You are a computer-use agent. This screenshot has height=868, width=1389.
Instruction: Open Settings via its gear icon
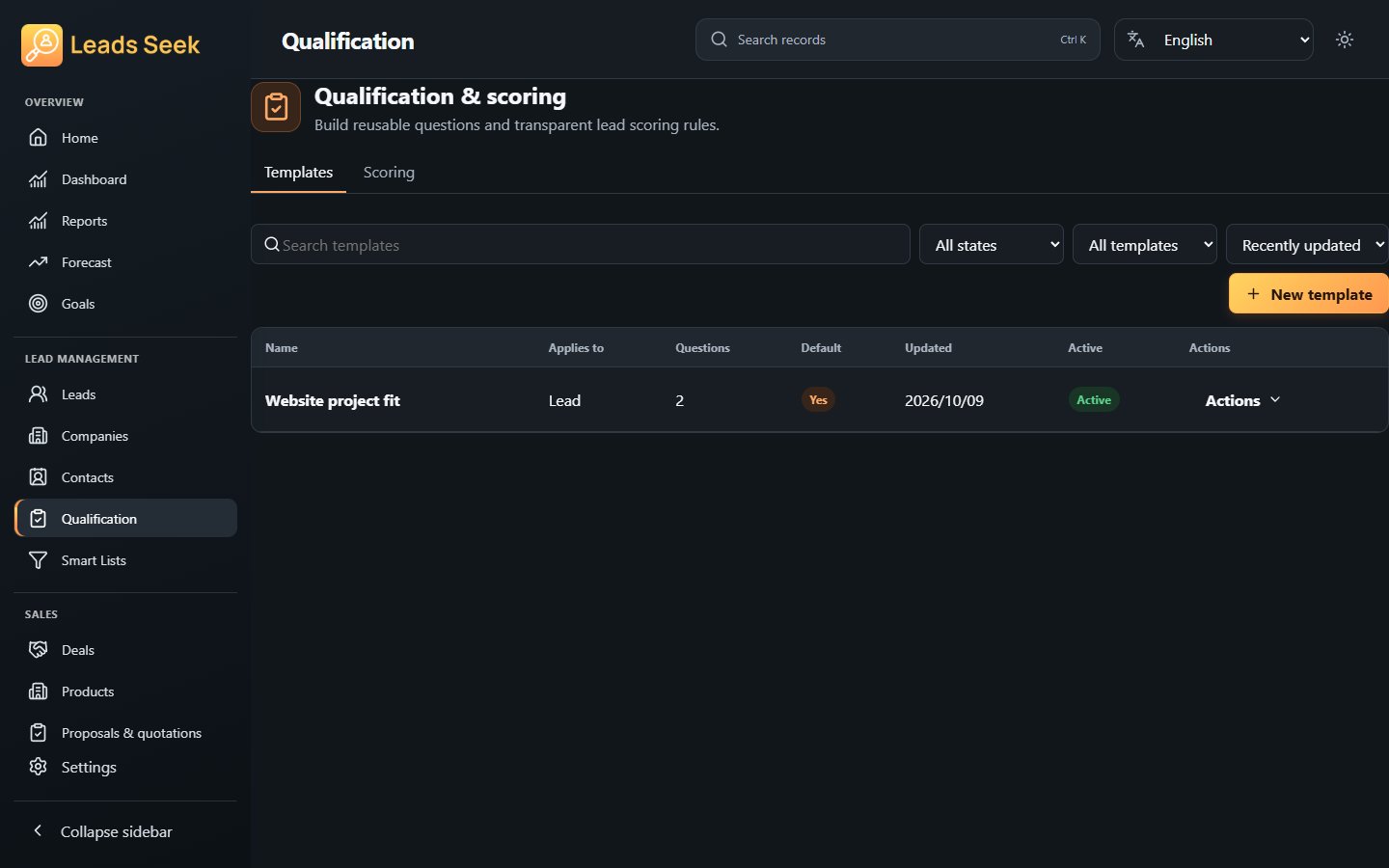39,767
